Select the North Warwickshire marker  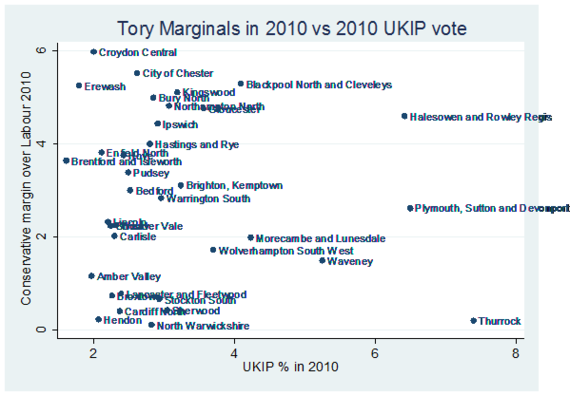pos(152,325)
